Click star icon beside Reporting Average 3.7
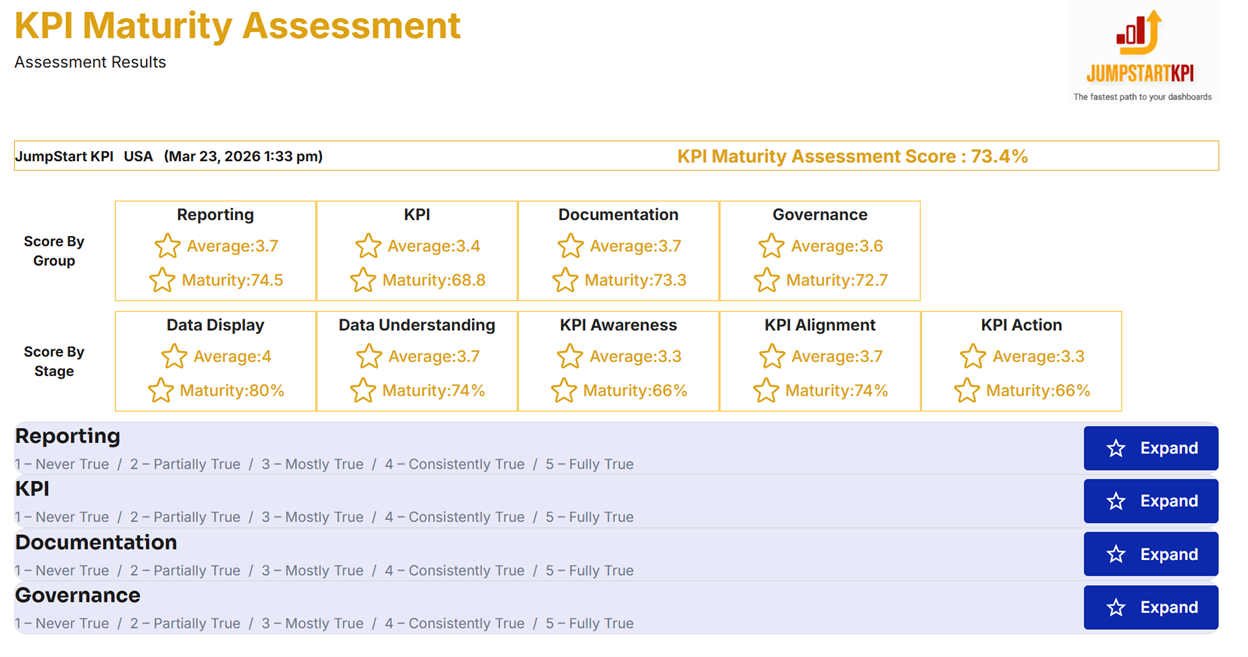The image size is (1248, 657). click(167, 246)
